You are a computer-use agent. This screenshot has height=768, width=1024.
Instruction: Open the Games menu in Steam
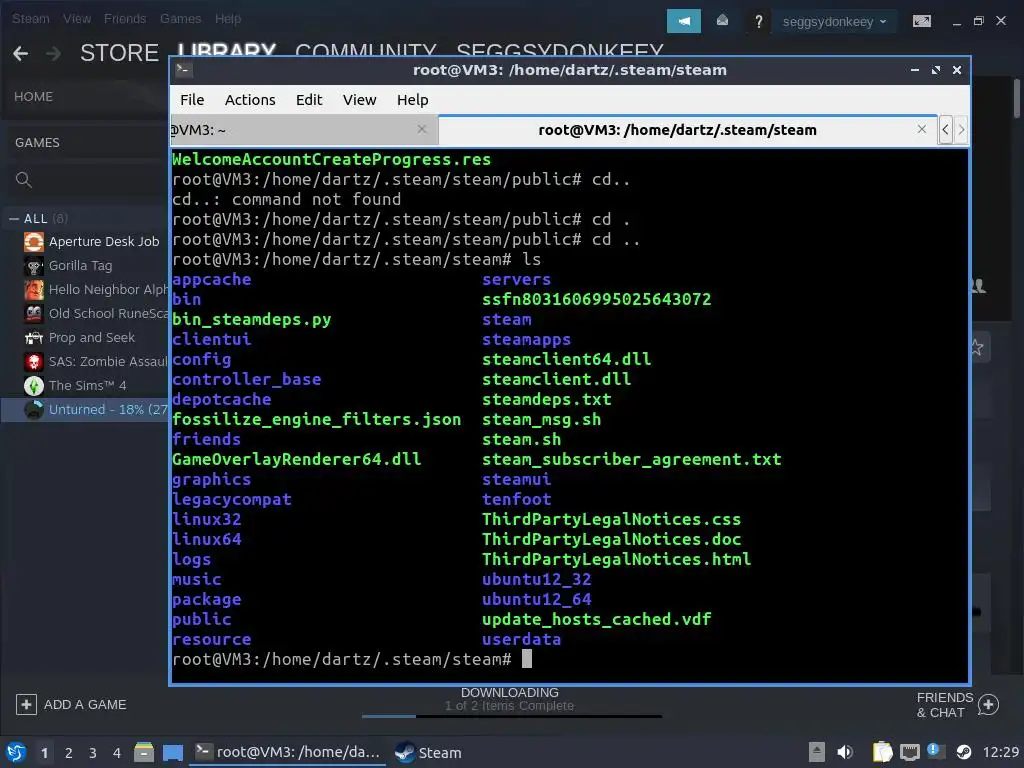click(180, 18)
